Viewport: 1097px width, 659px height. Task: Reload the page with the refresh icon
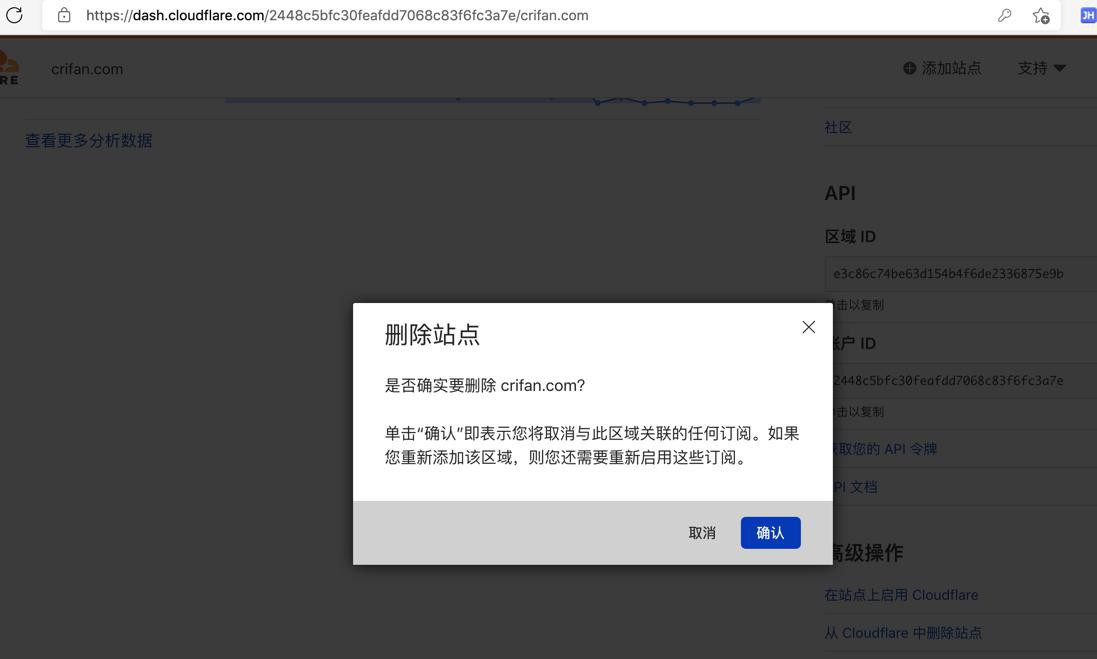coord(14,15)
